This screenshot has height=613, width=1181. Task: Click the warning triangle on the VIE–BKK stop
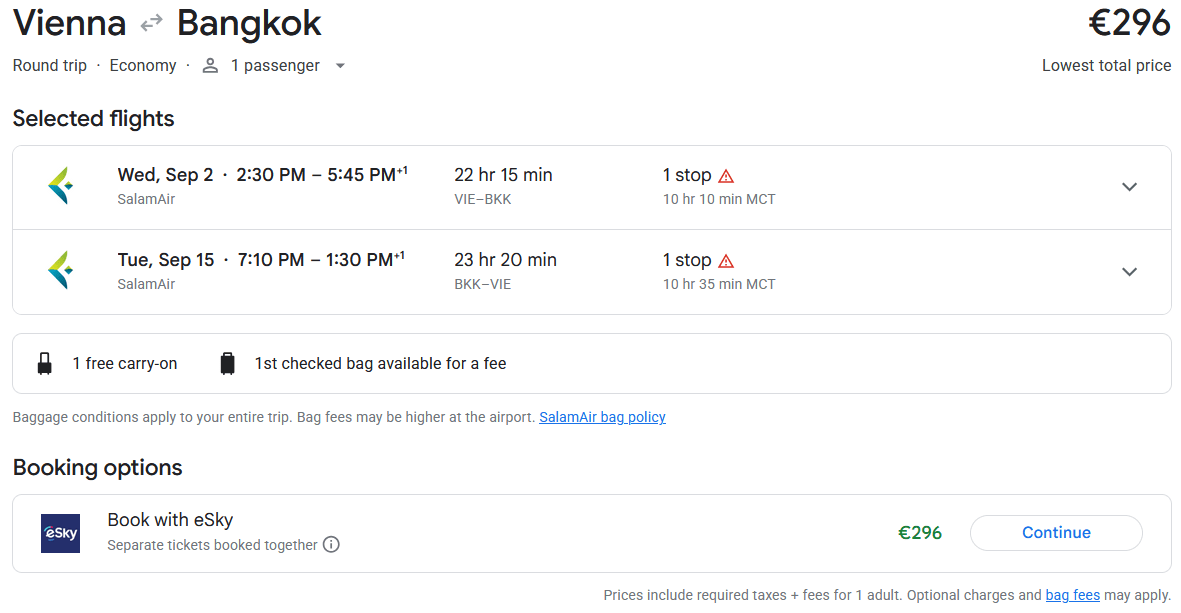(726, 176)
